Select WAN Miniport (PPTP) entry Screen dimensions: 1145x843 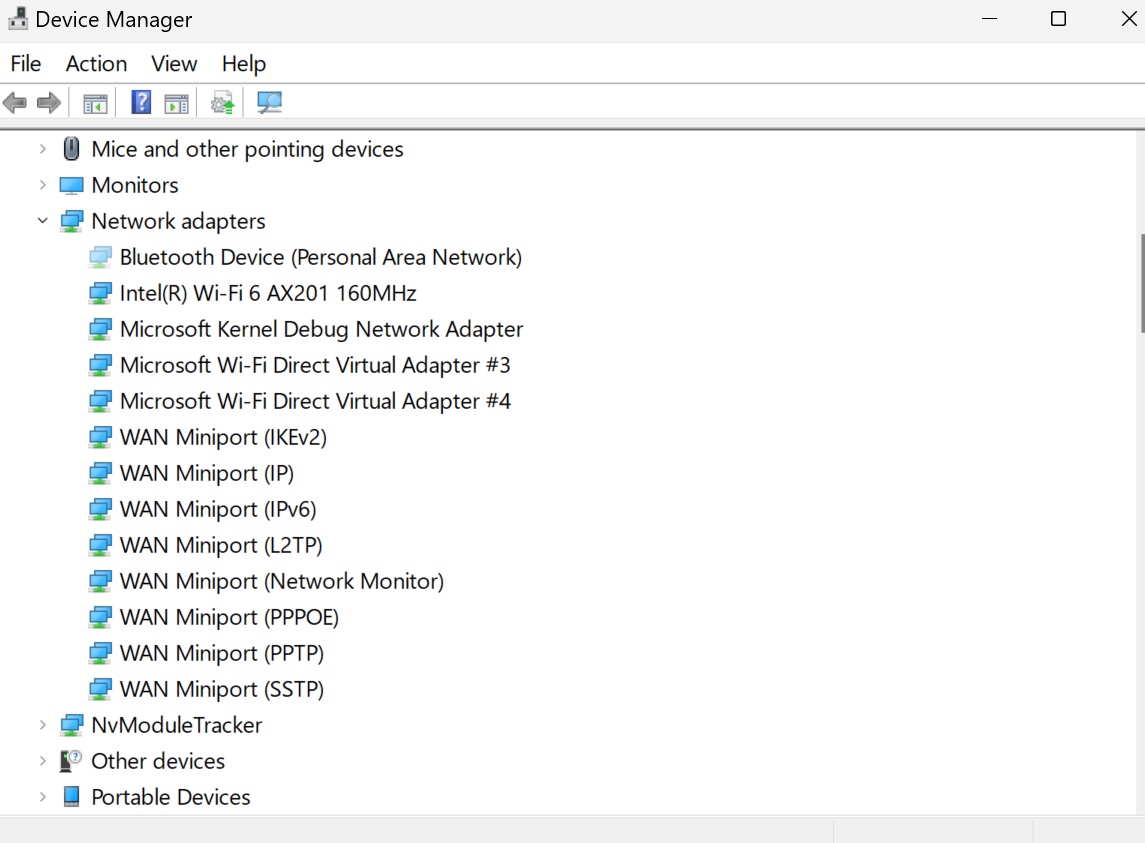pos(221,653)
